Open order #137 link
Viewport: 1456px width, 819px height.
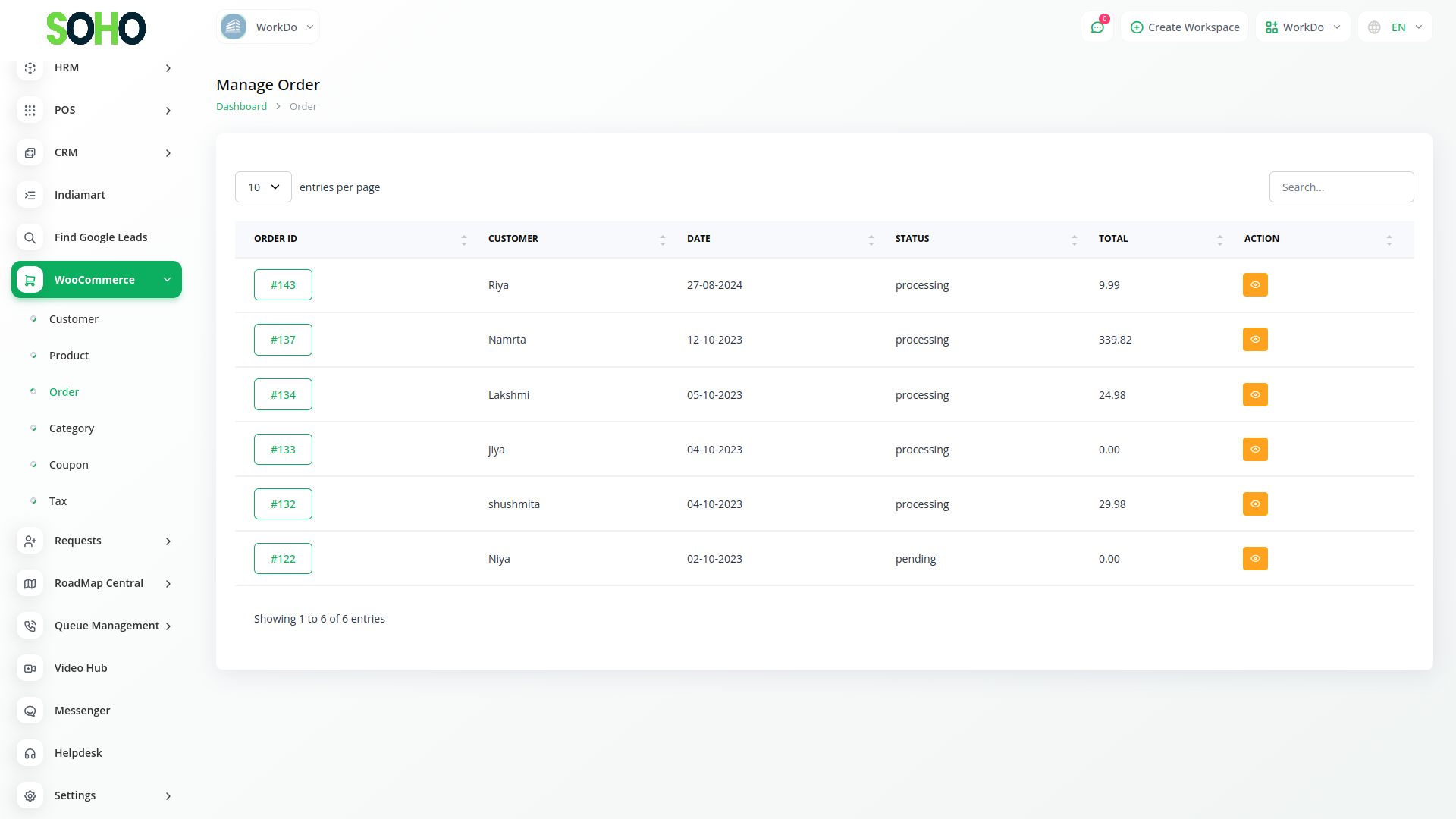[283, 340]
